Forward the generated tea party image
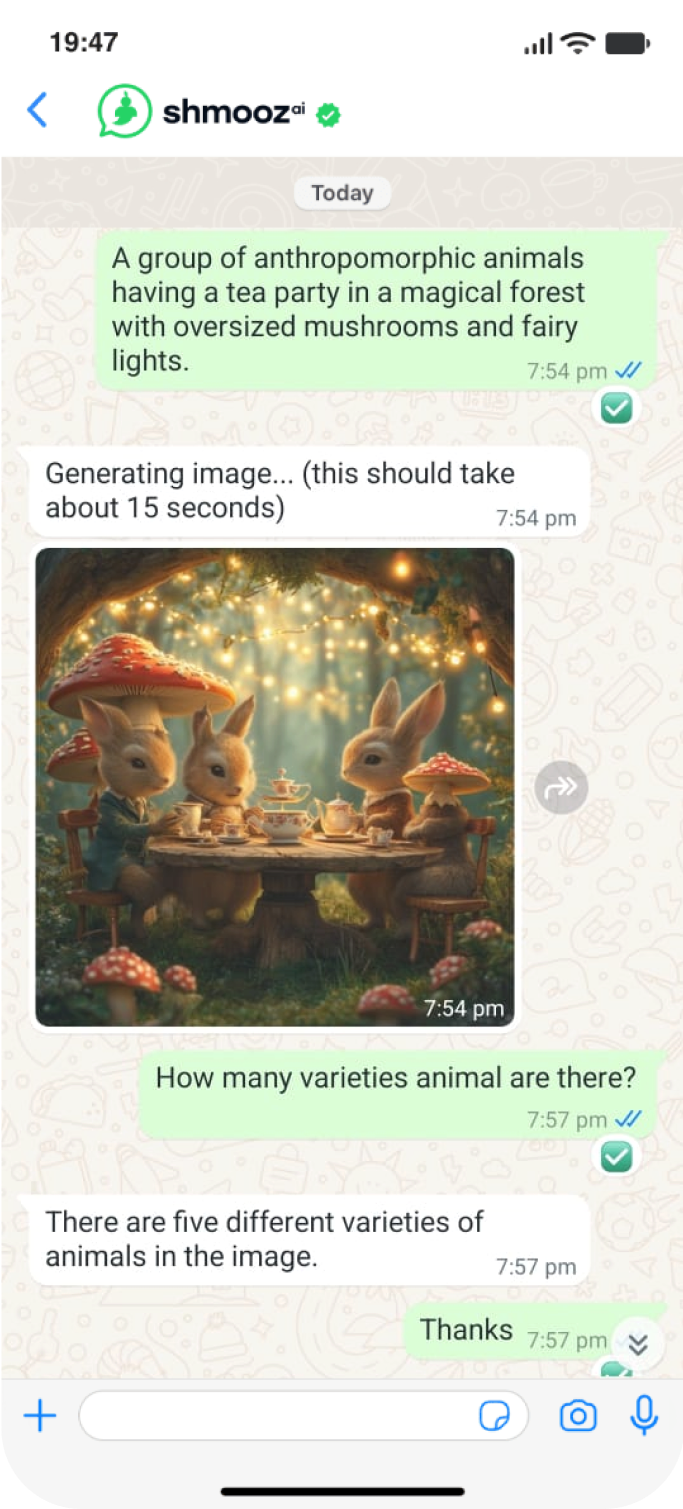 pos(560,787)
